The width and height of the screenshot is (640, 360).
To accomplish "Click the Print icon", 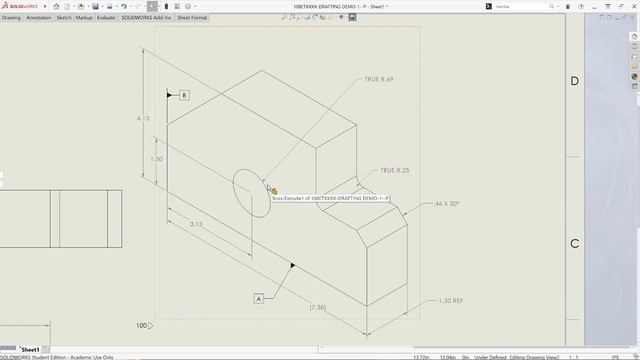I will [x=109, y=7].
